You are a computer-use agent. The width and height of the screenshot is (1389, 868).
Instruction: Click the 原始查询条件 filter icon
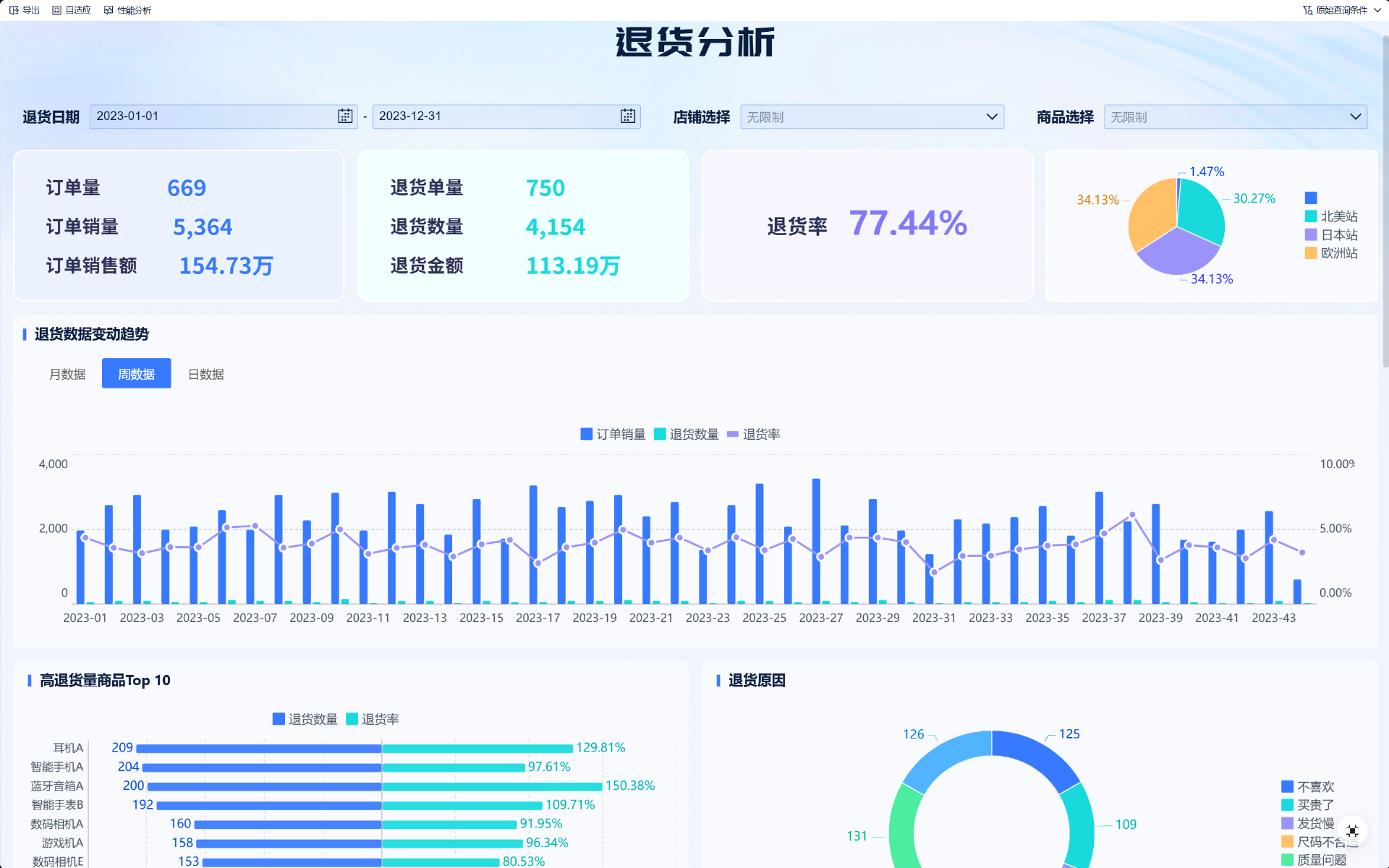pos(1307,10)
